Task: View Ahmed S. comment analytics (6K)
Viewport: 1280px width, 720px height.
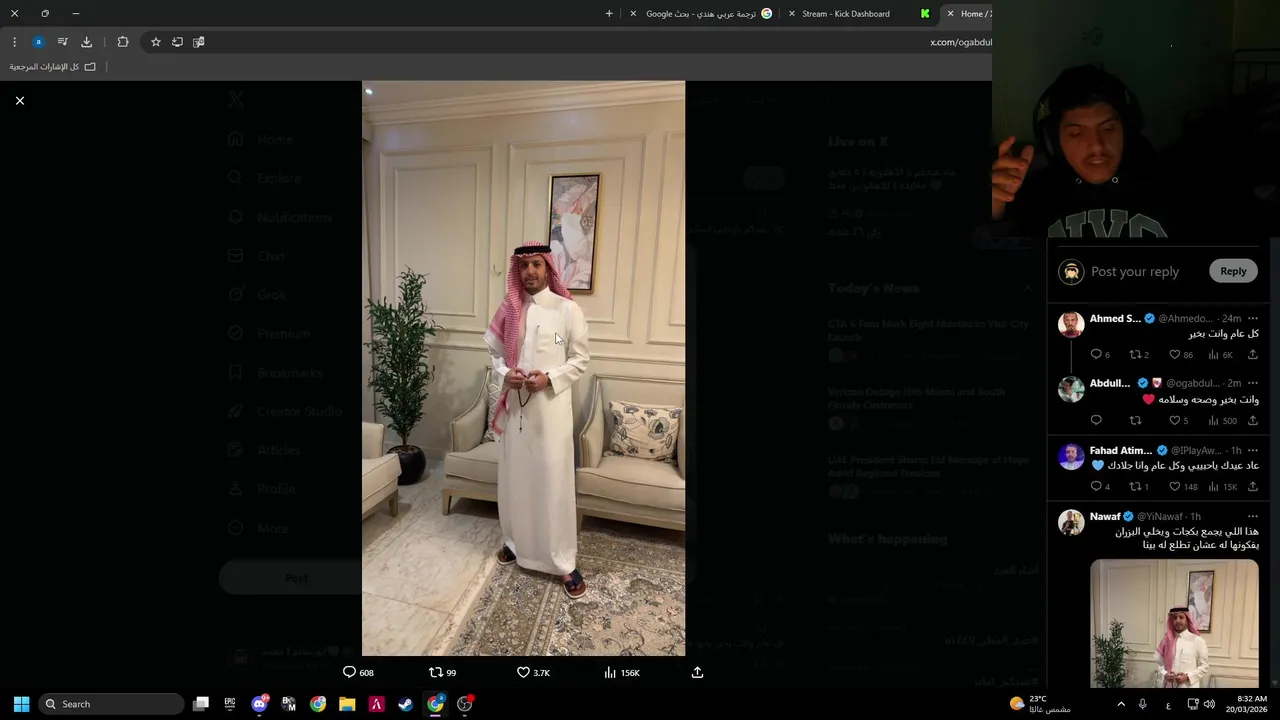Action: tap(1220, 355)
